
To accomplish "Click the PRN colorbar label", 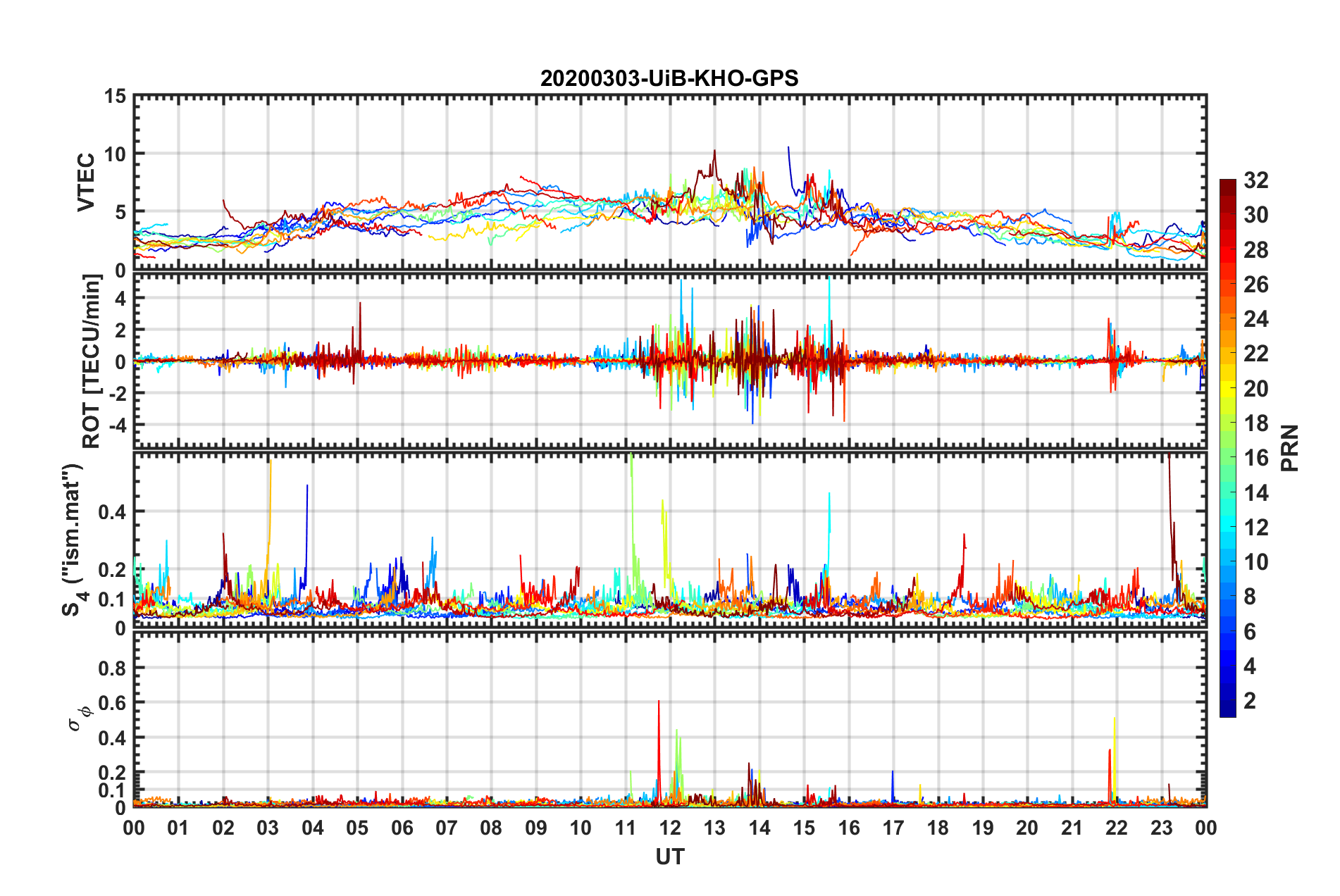I will pos(1289,448).
